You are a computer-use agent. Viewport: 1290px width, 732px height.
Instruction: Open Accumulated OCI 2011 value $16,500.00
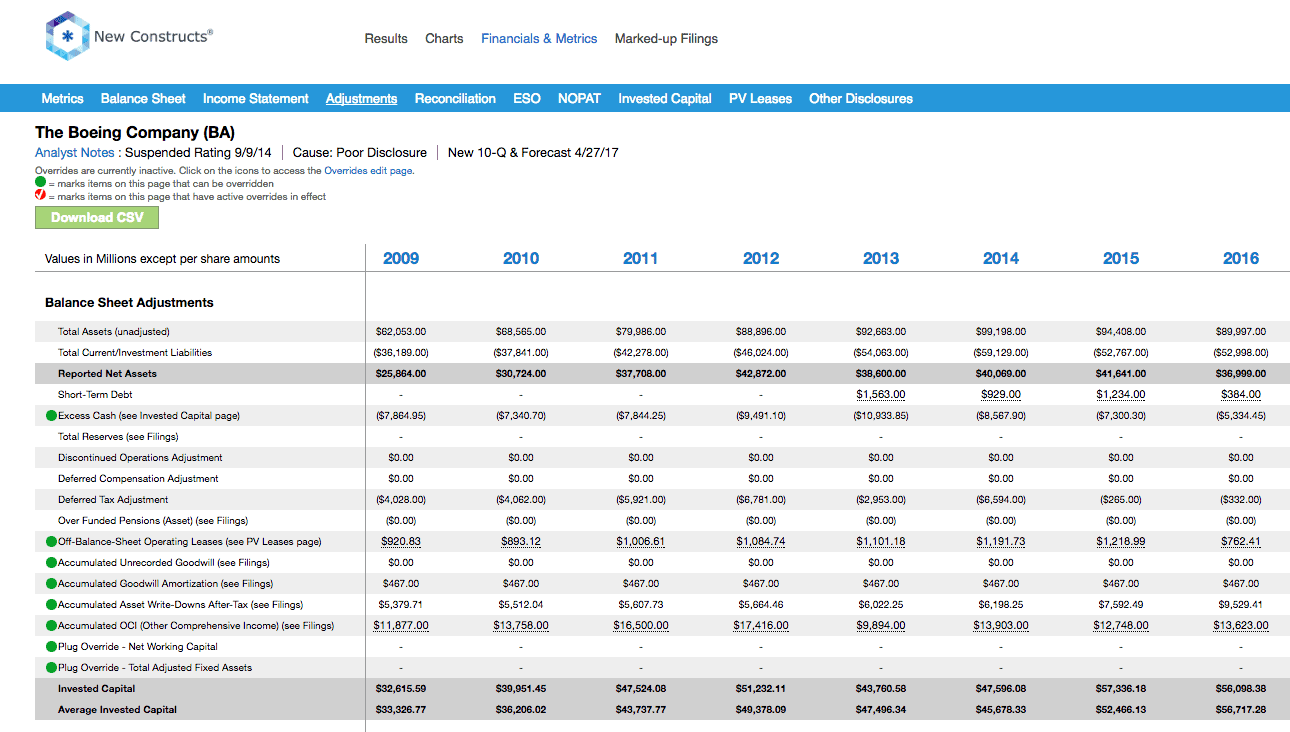641,625
